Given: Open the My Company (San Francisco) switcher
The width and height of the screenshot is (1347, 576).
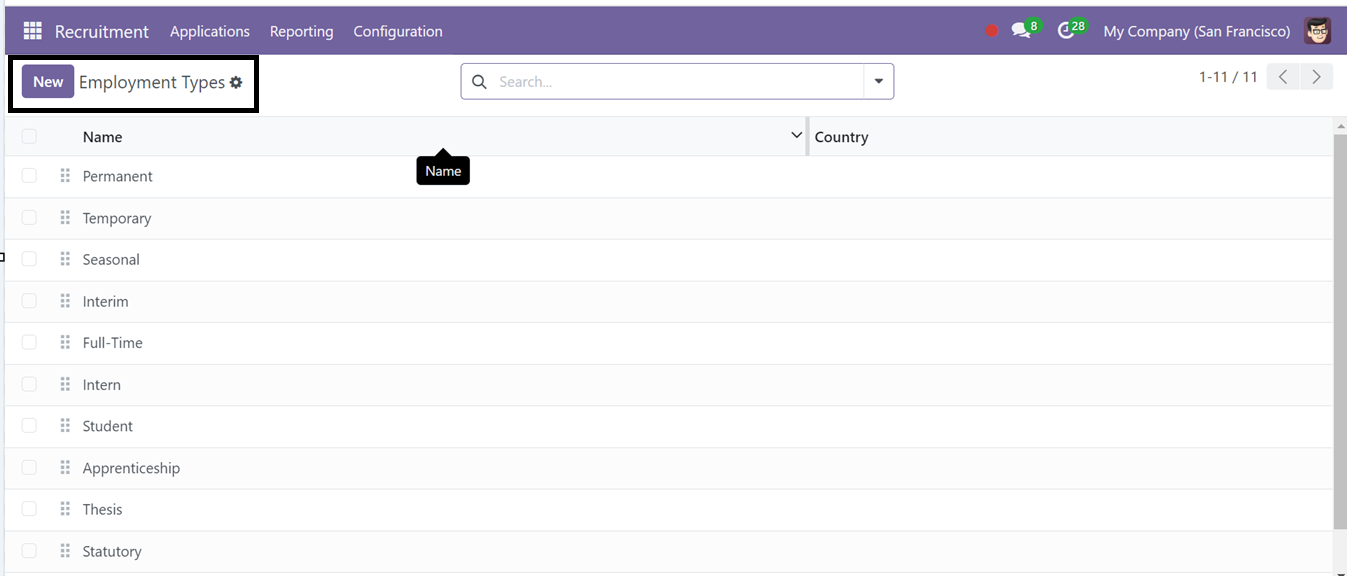Looking at the screenshot, I should [1197, 31].
